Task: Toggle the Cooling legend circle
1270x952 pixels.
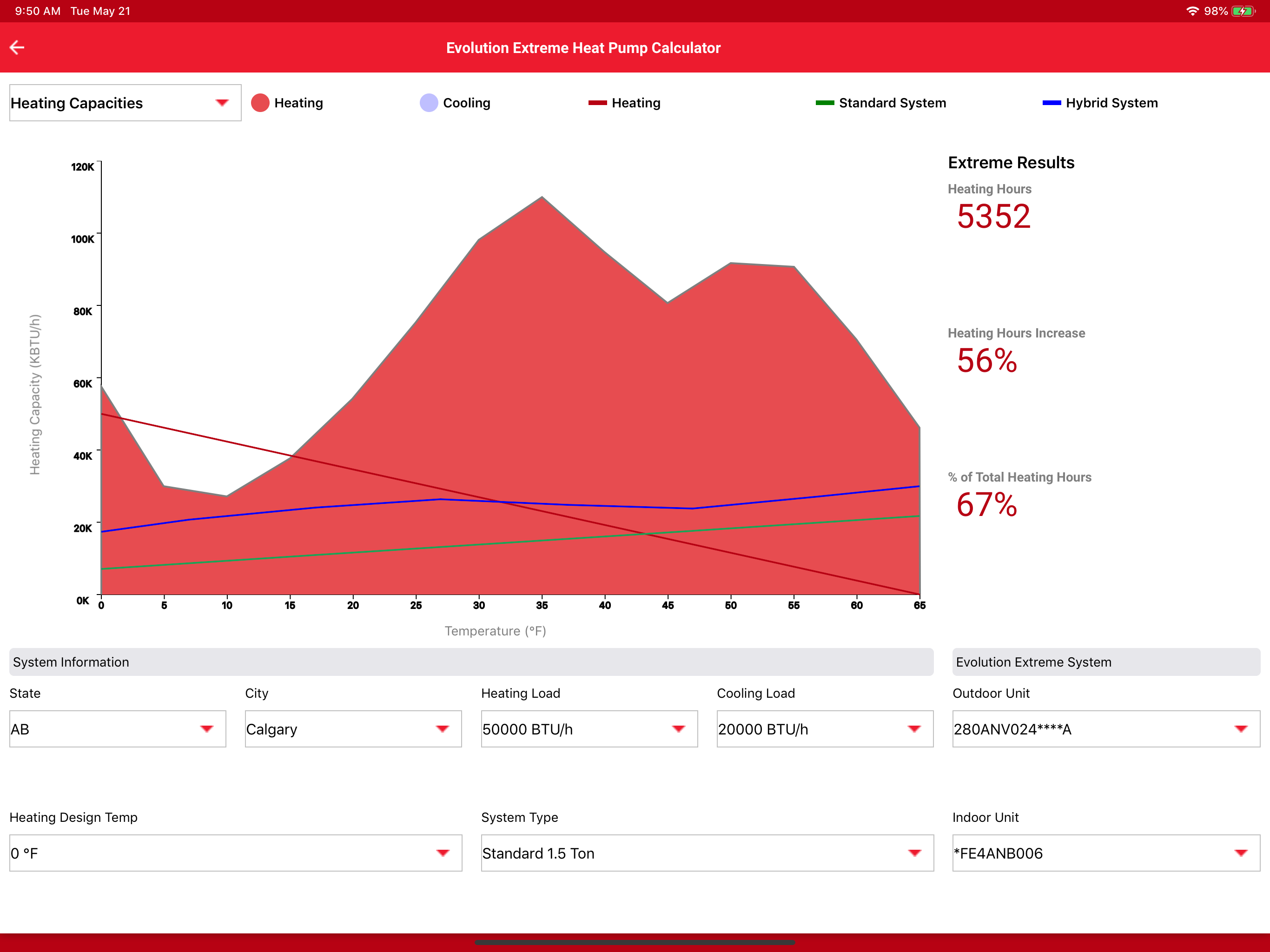Action: (429, 103)
